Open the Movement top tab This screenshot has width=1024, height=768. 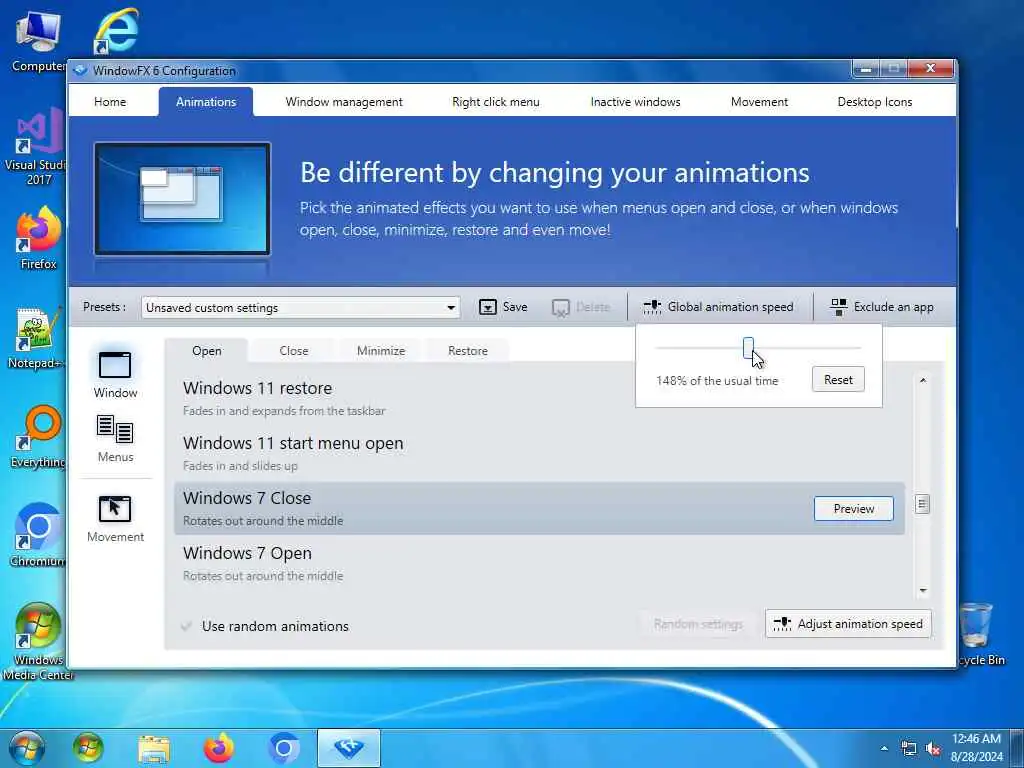pyautogui.click(x=759, y=102)
